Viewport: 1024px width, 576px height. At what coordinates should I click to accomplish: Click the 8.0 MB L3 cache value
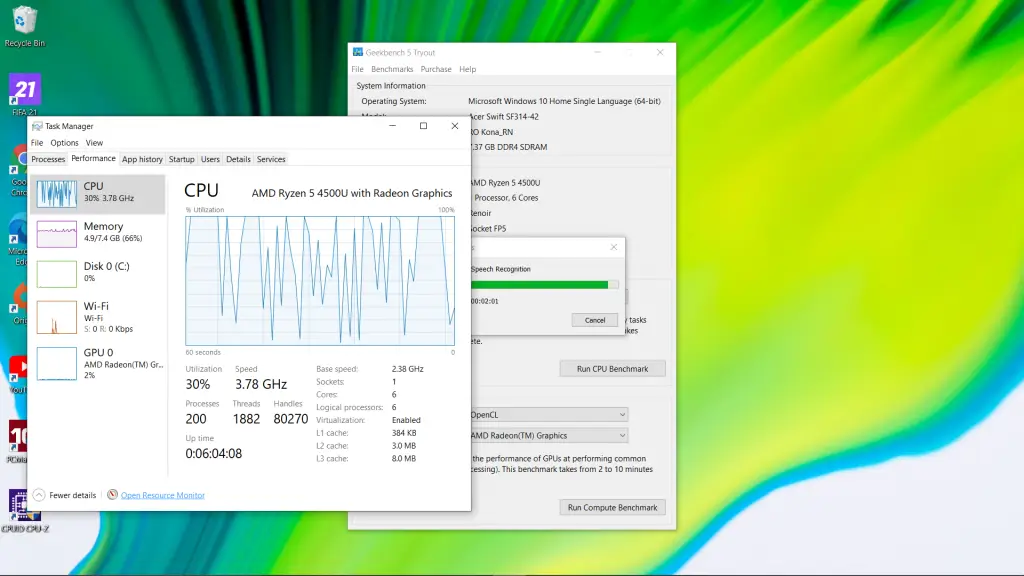(404, 458)
